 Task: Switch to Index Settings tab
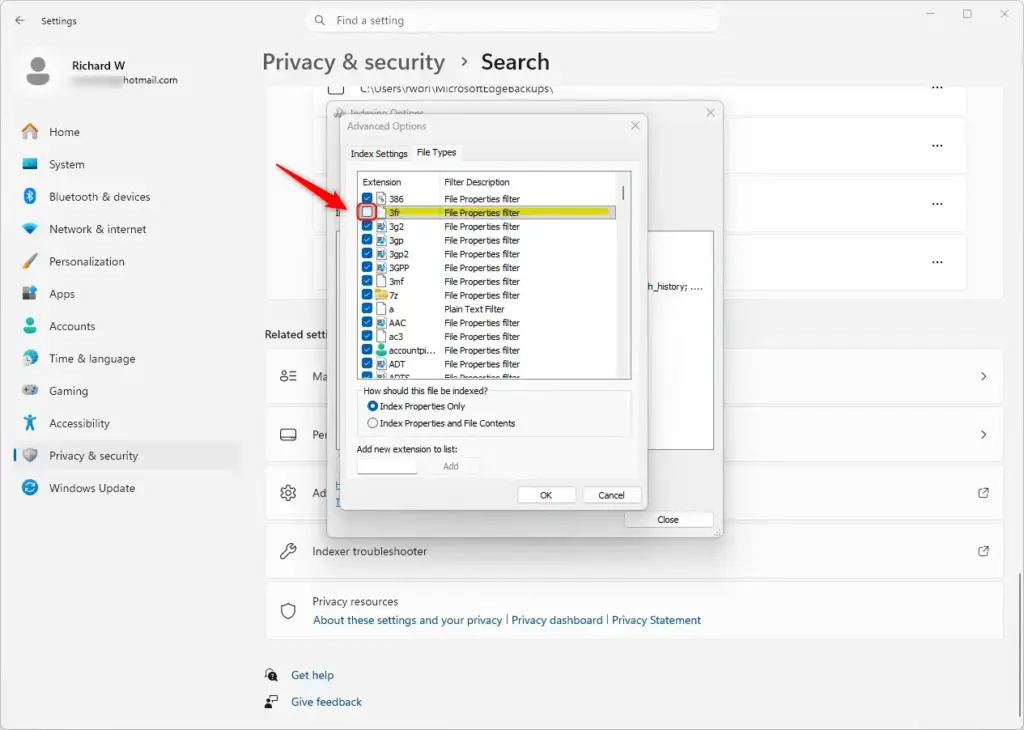coord(379,153)
